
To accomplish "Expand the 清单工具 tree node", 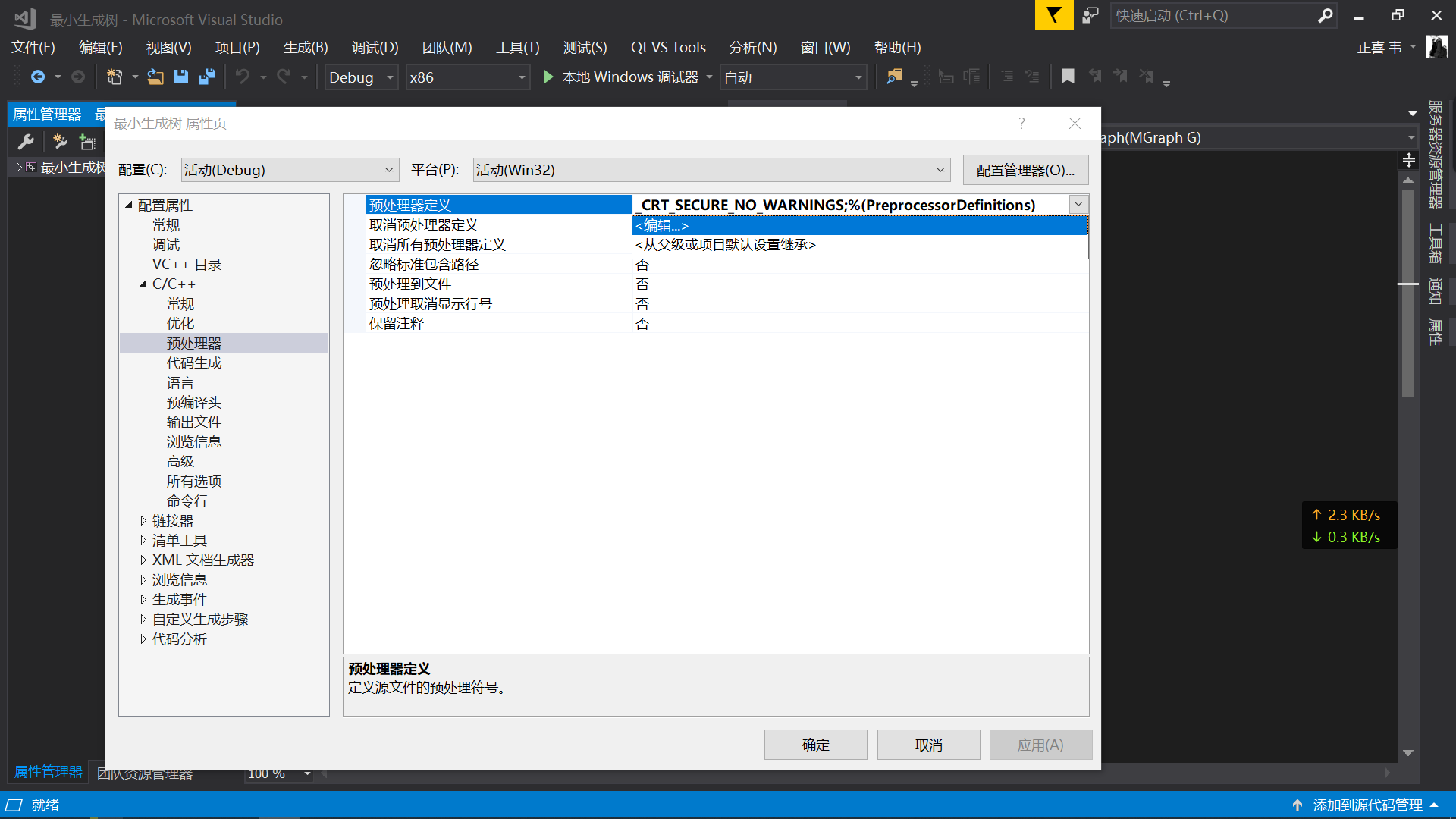I will [x=143, y=540].
